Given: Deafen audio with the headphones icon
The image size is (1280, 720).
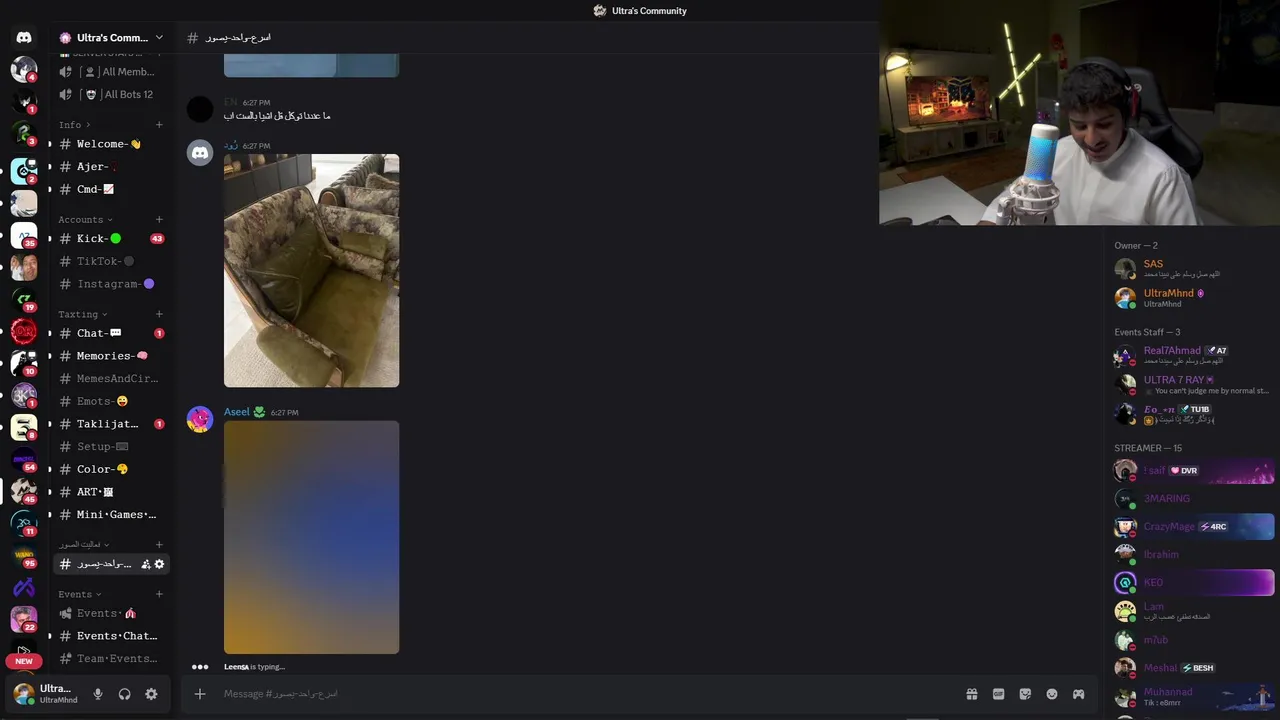Looking at the screenshot, I should click(125, 694).
